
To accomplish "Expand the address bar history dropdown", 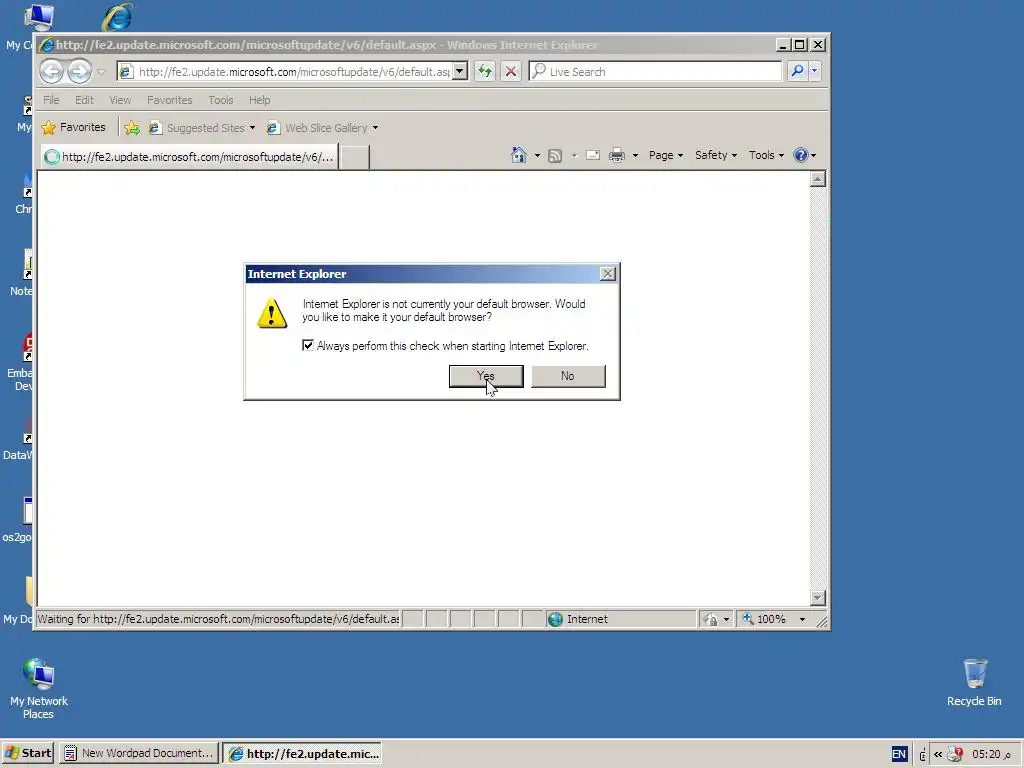I will [460, 71].
